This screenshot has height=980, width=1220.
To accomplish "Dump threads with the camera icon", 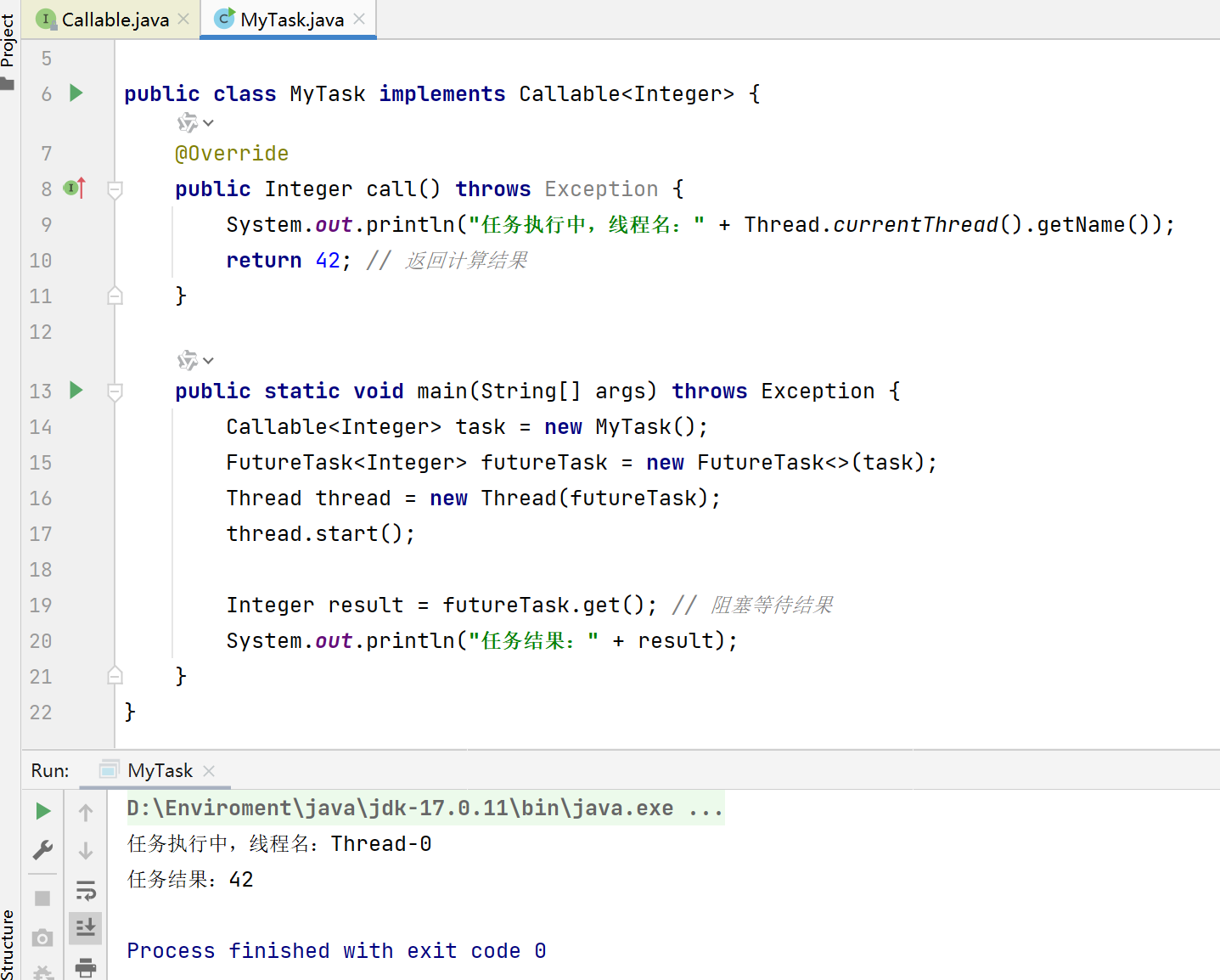I will [x=42, y=938].
